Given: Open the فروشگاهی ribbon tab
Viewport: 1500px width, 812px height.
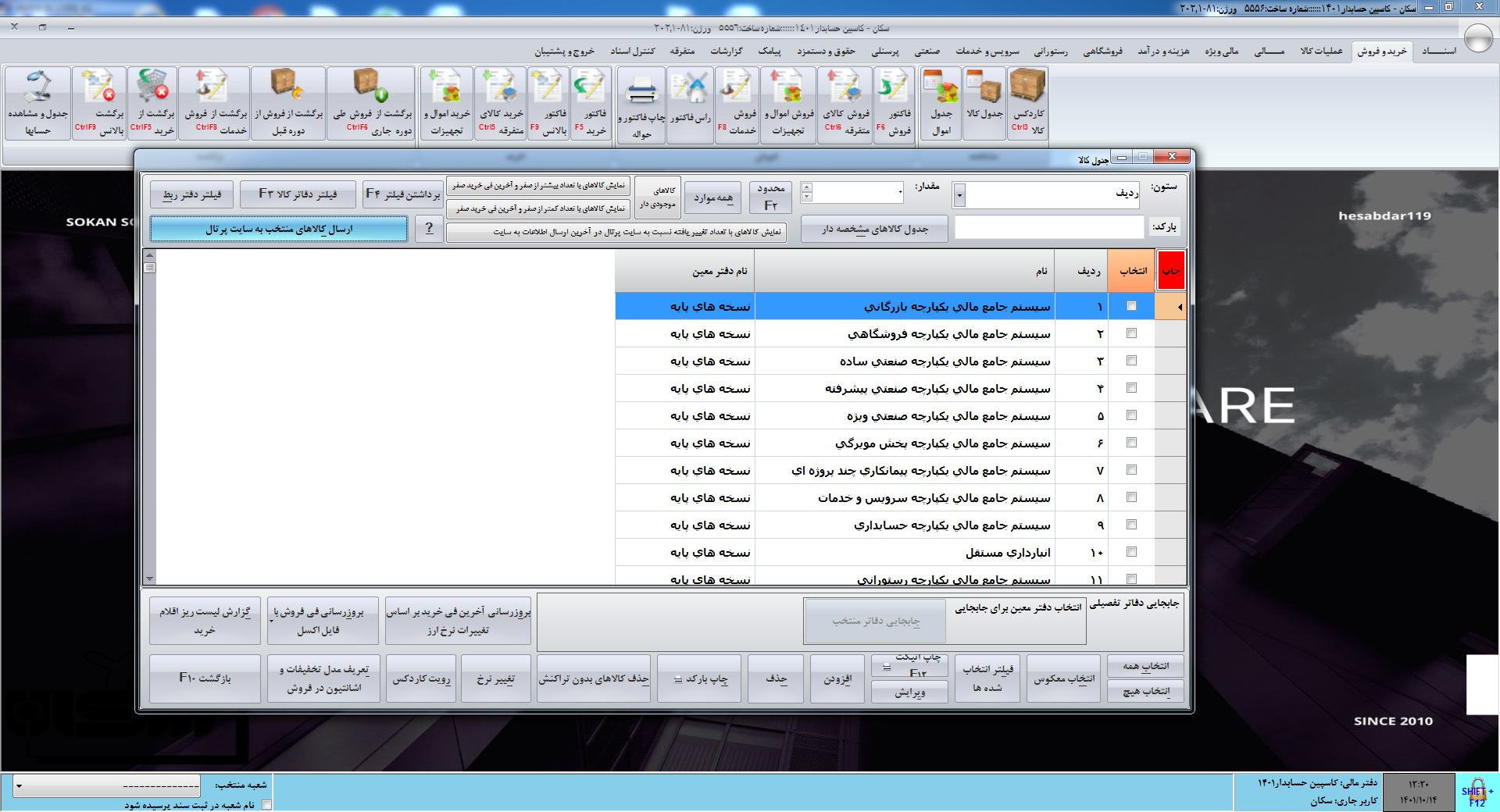Looking at the screenshot, I should point(1102,51).
